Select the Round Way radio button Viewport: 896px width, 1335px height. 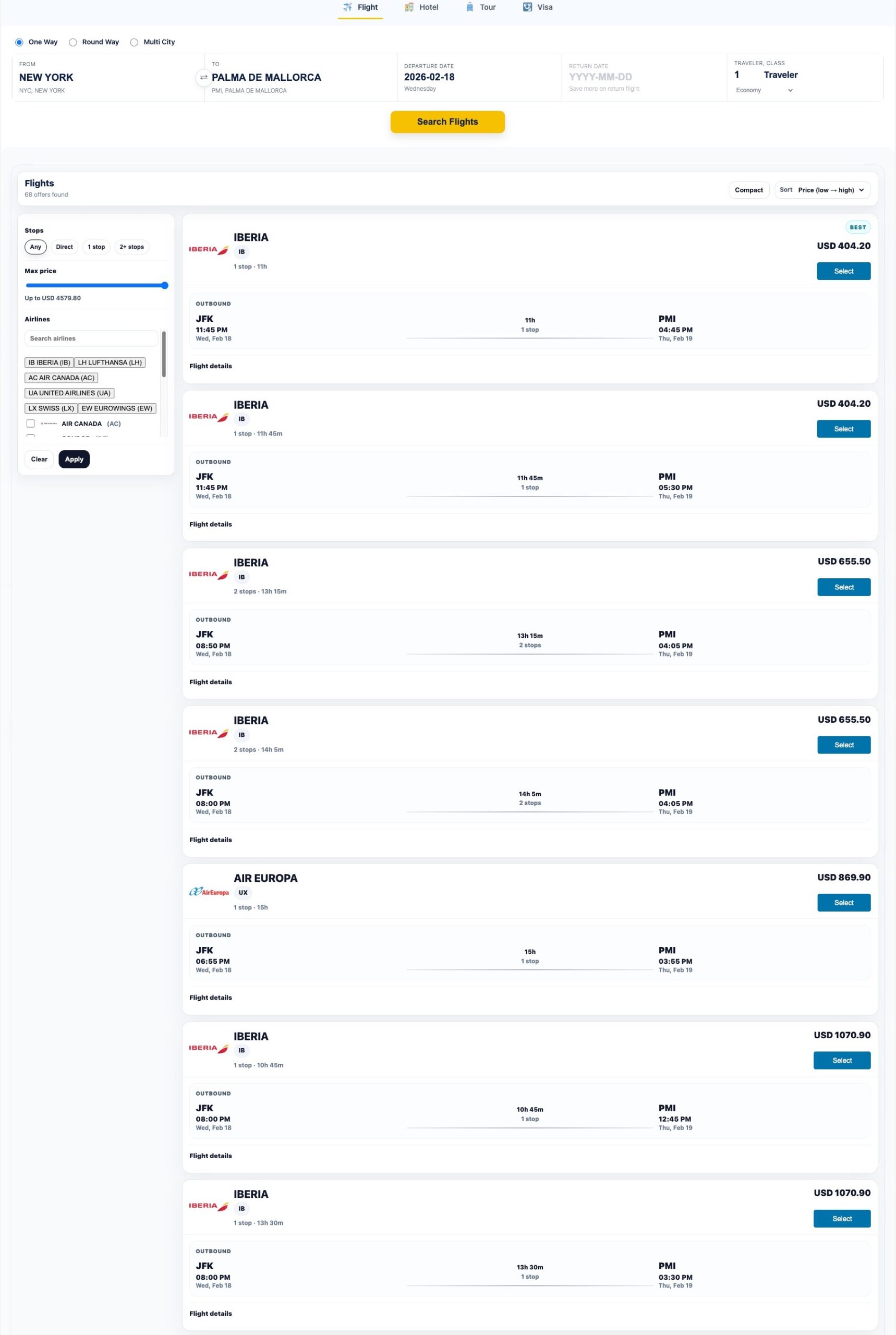pos(72,42)
